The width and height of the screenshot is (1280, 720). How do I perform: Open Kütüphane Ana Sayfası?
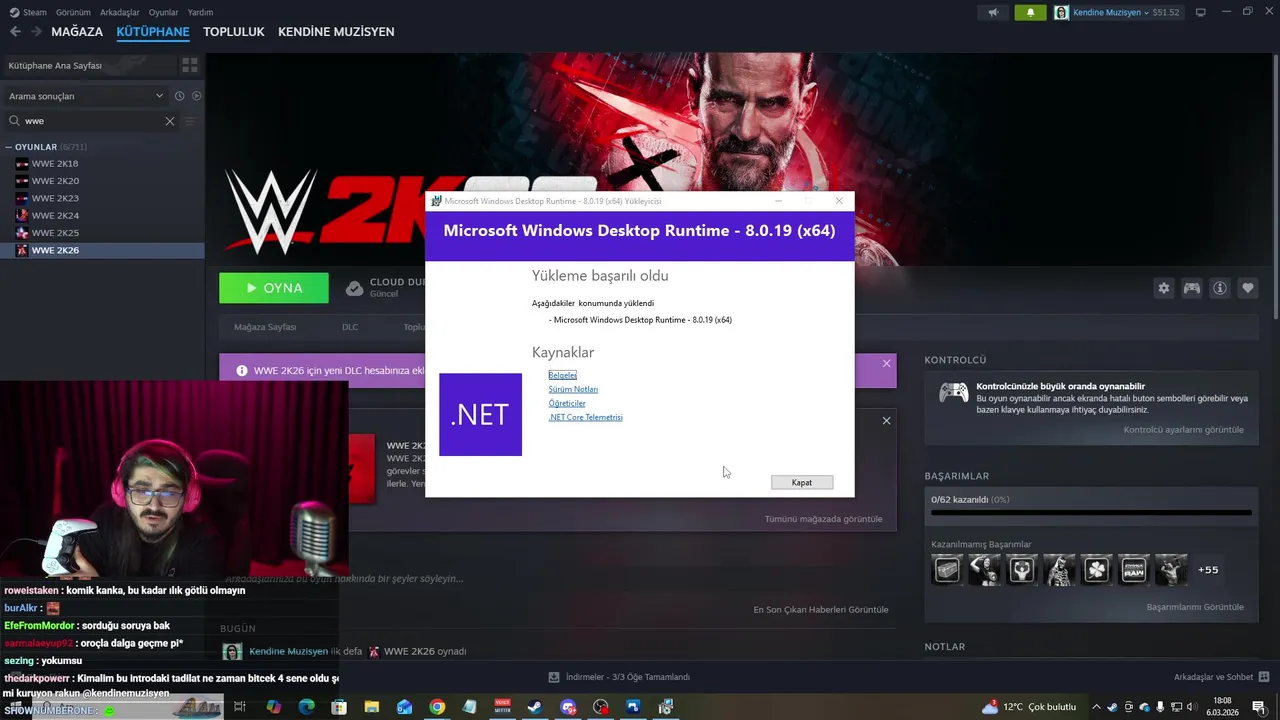[88, 65]
